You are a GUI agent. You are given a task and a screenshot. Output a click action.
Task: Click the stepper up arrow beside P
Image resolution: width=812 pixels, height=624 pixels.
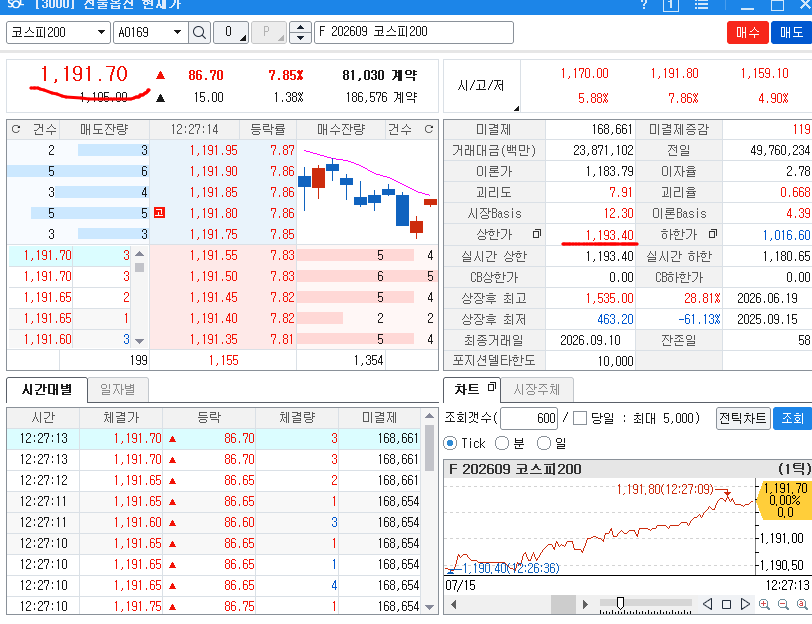[300, 27]
